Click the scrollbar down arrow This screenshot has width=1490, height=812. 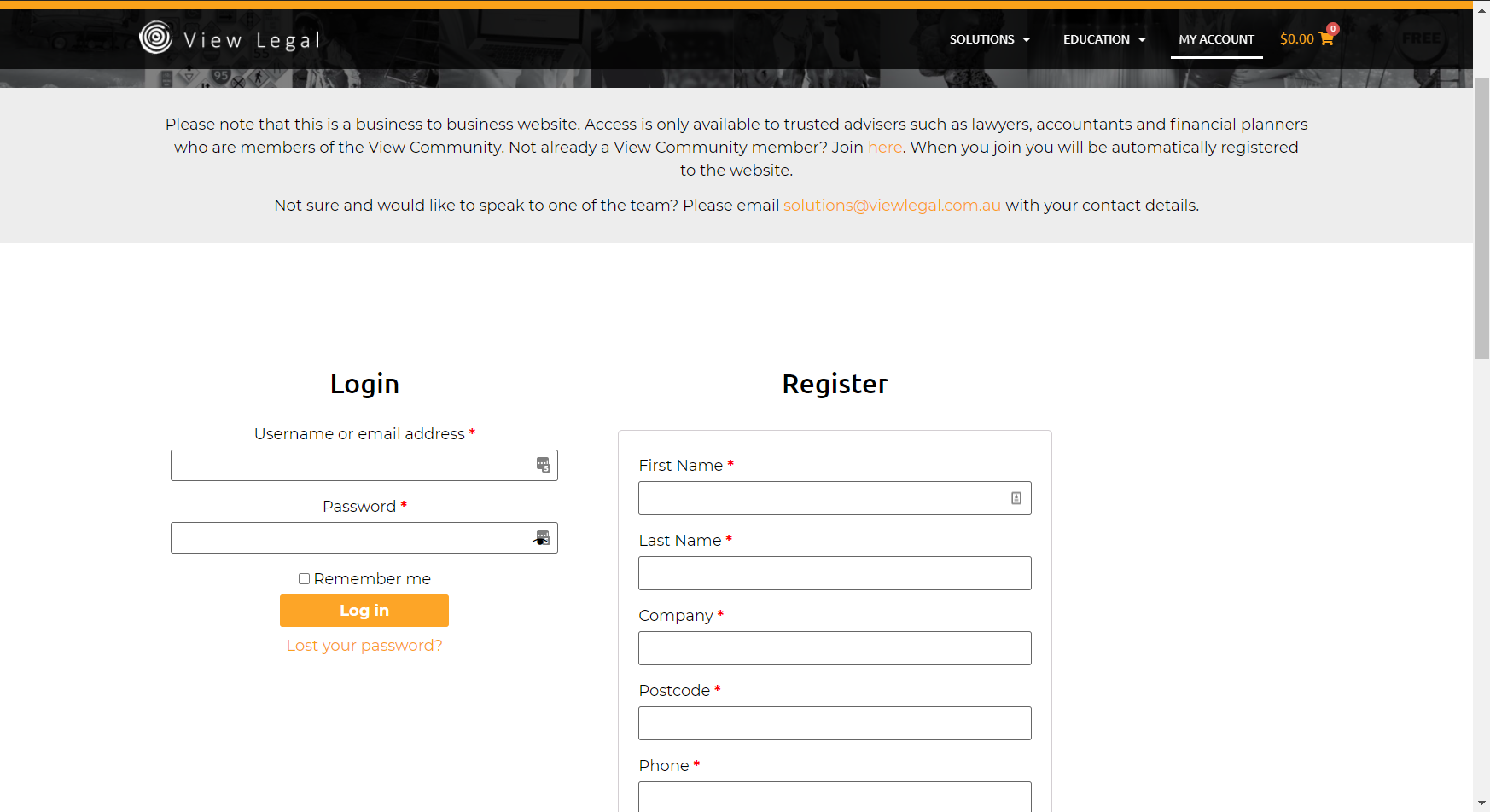point(1481,803)
